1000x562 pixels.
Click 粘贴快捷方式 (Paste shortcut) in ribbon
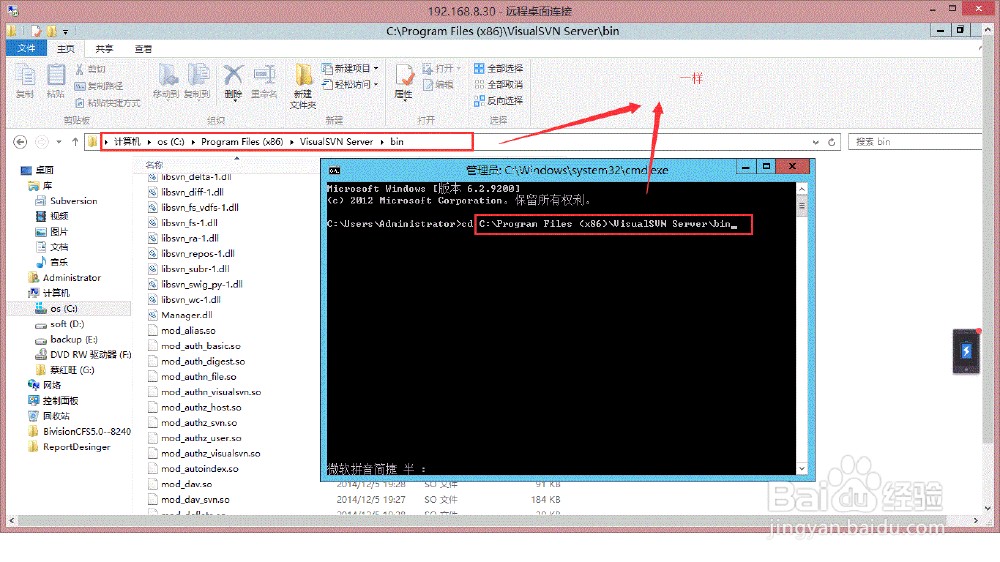107,103
